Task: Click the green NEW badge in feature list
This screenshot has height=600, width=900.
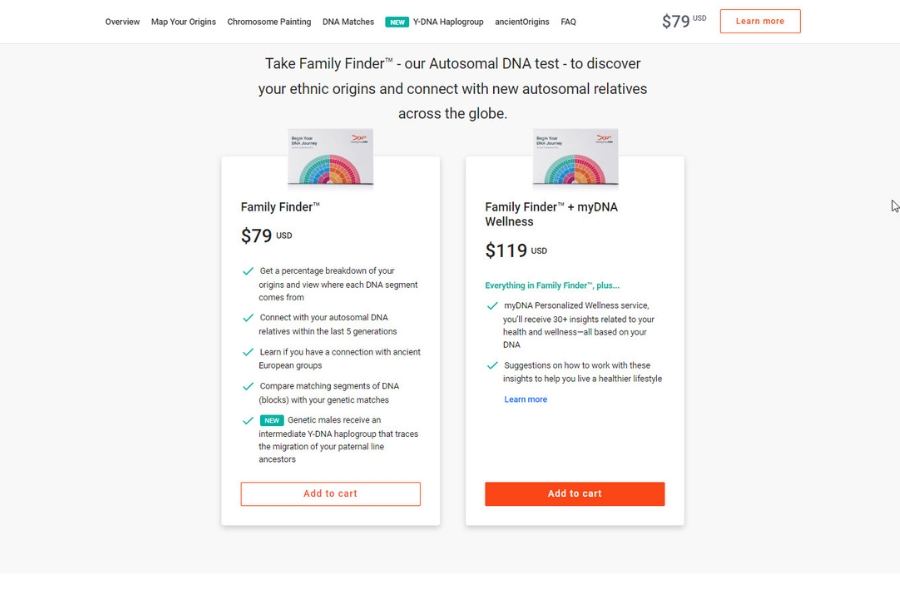Action: (x=272, y=420)
